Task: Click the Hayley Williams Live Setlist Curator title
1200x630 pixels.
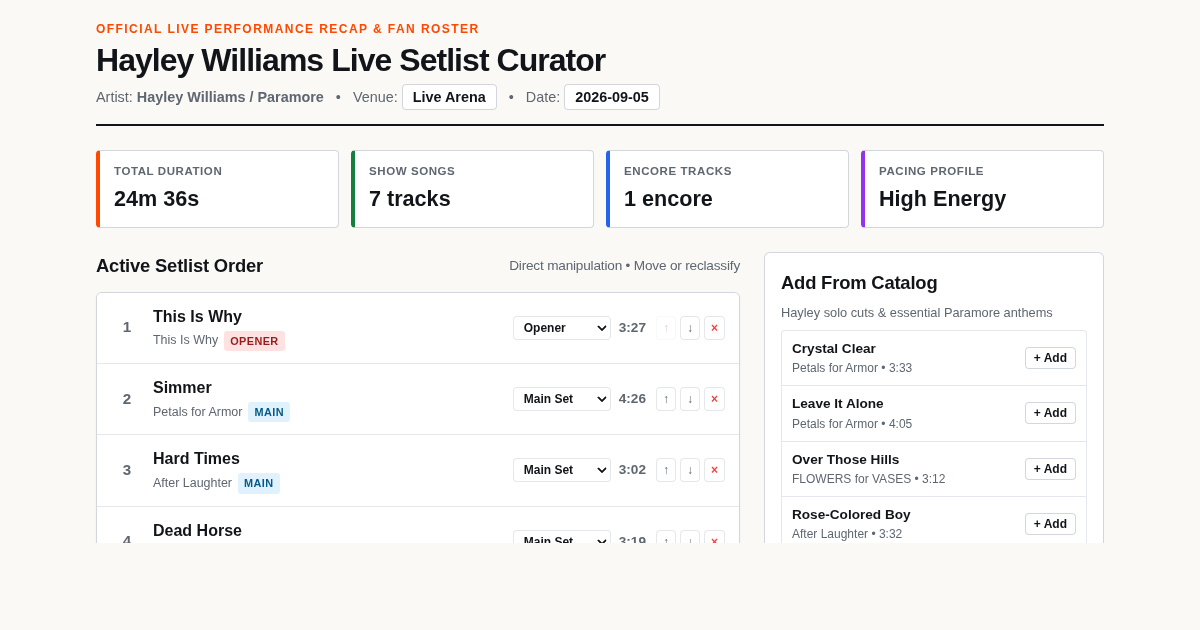Action: click(x=350, y=60)
